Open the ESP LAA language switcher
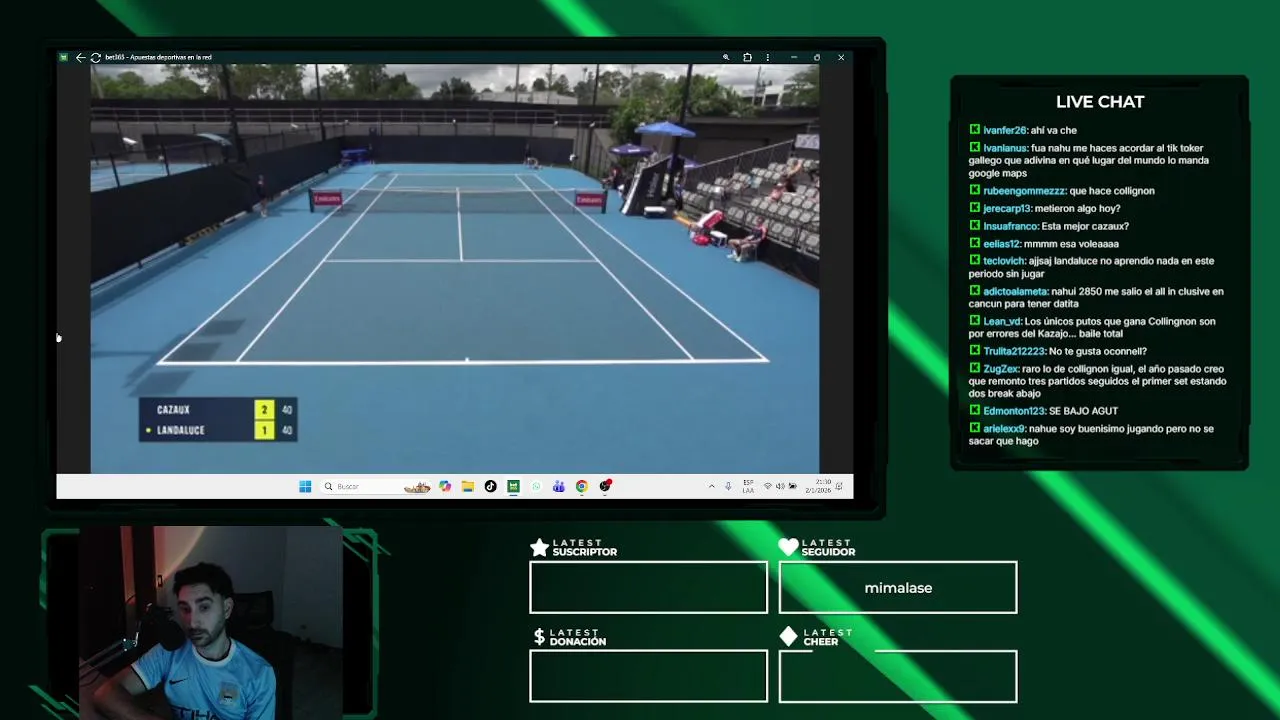This screenshot has width=1280, height=720. 748,487
